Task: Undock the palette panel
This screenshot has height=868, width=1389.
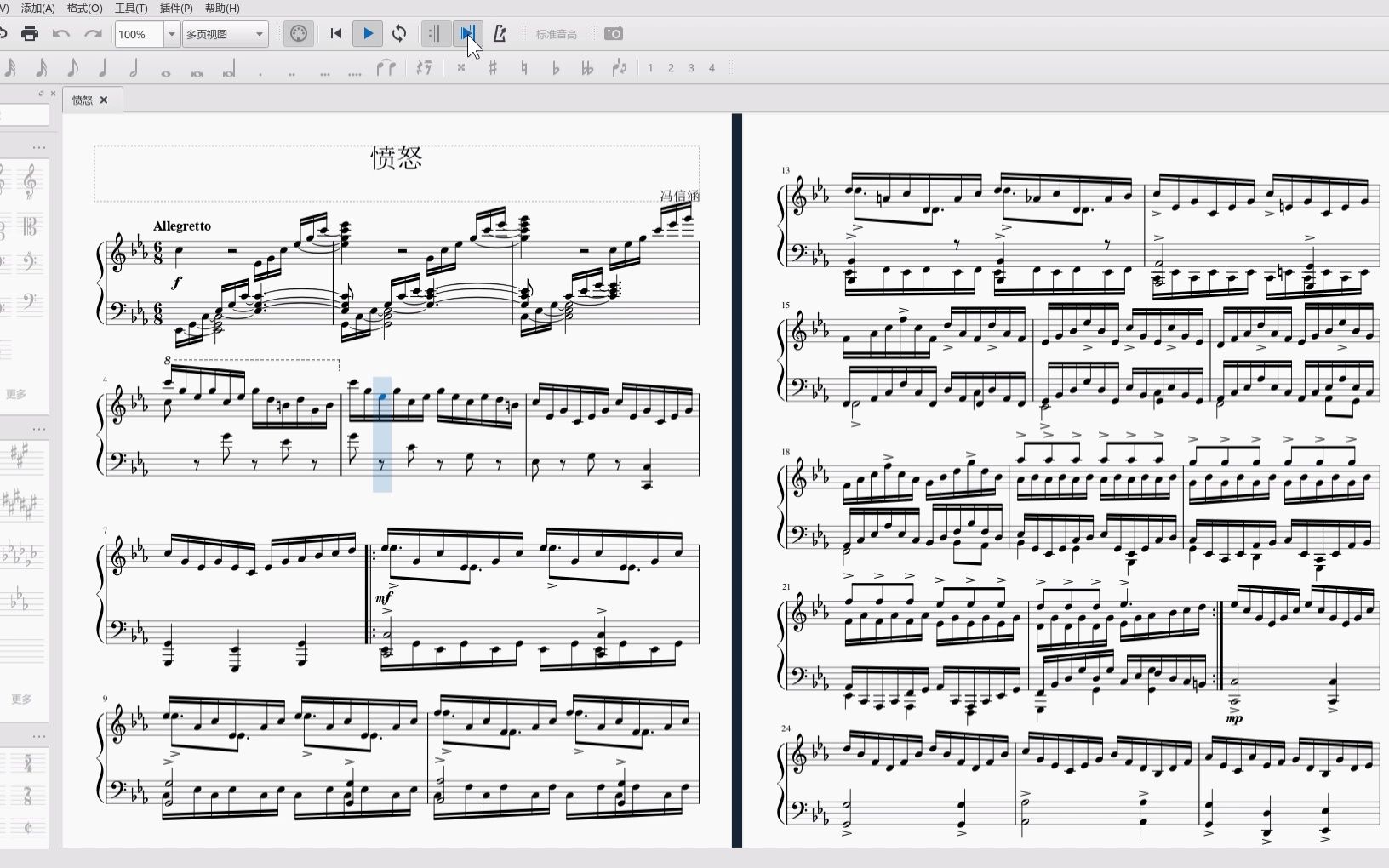Action: pyautogui.click(x=41, y=94)
